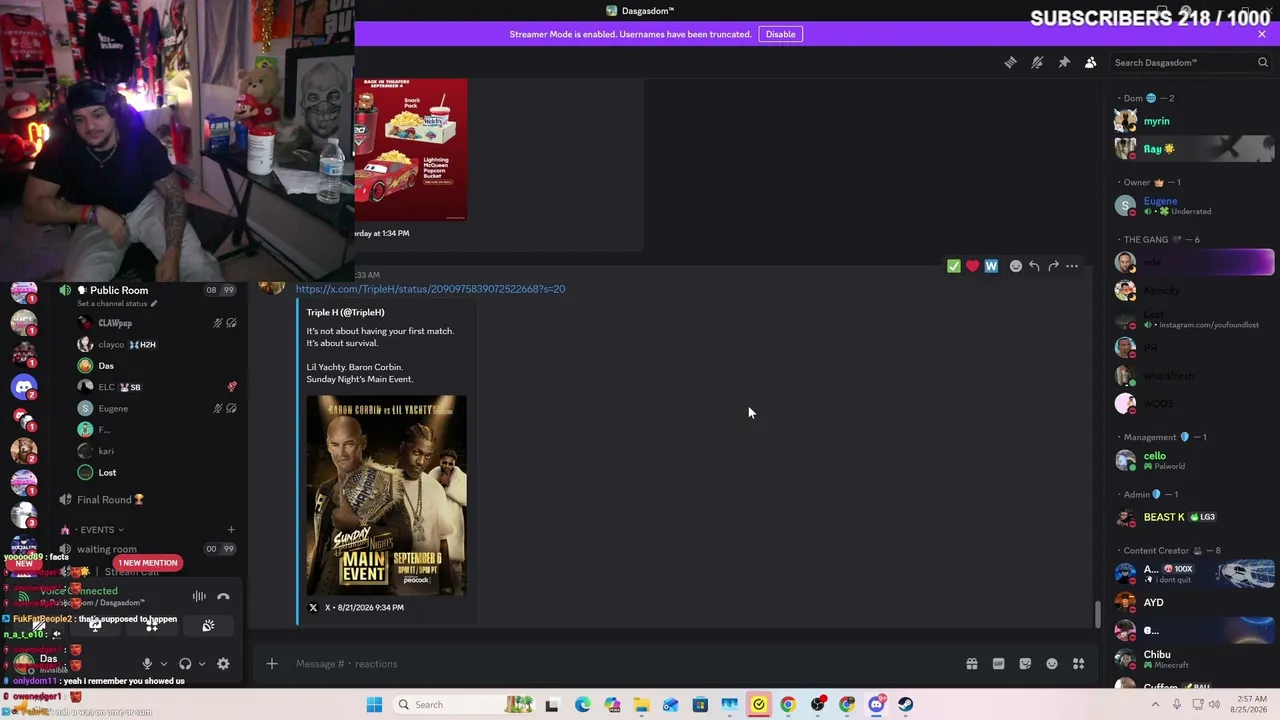Screen dimensions: 1280x720
Task: Open the emoji picker in message bar
Action: (1052, 664)
